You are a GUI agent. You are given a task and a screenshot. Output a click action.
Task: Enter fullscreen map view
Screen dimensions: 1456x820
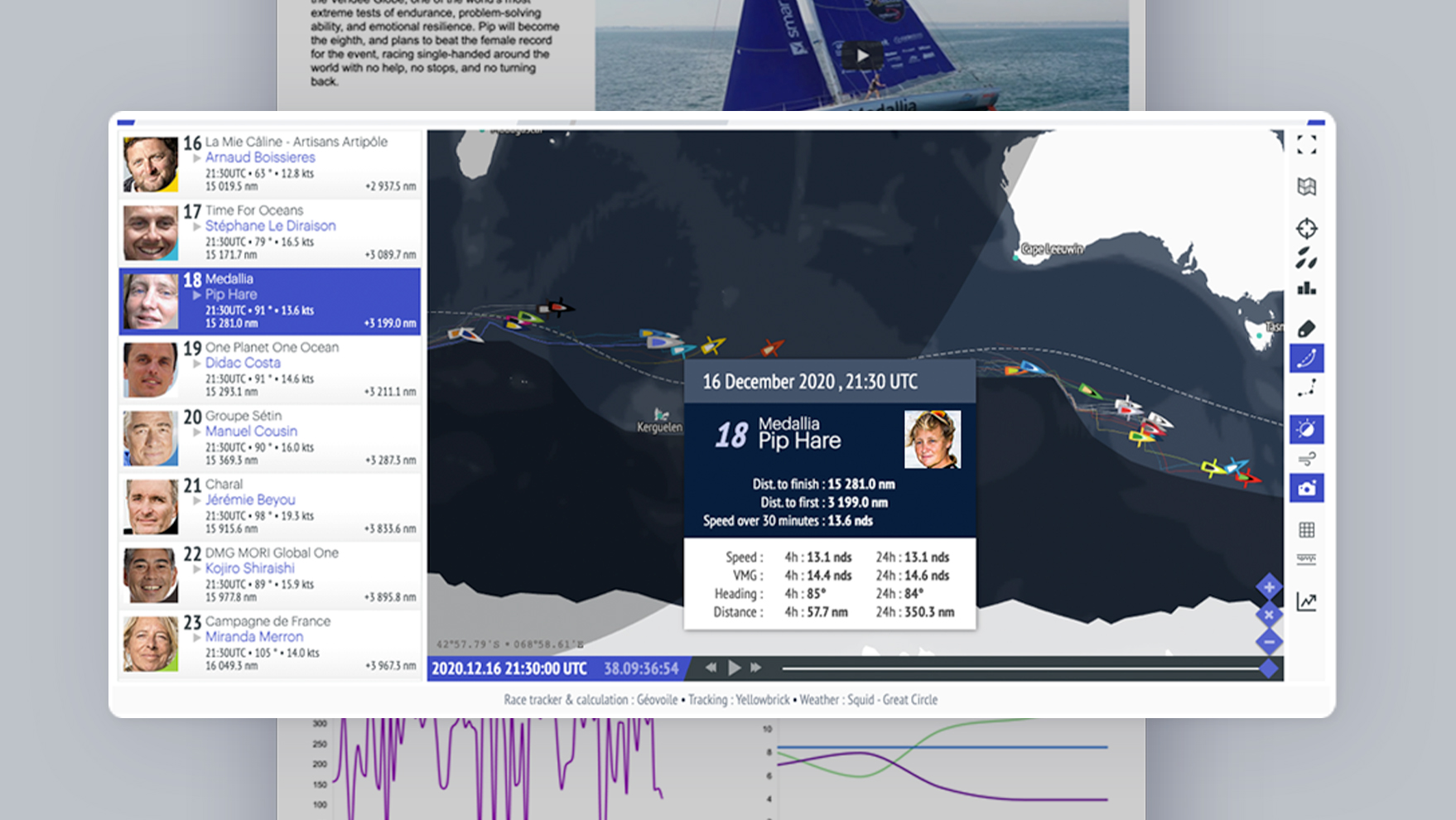point(1306,145)
